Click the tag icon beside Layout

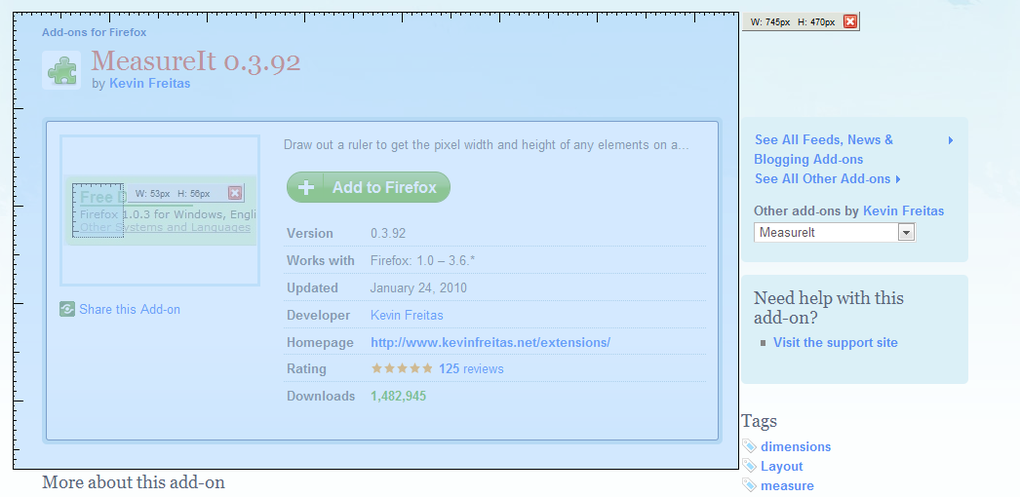coord(749,466)
